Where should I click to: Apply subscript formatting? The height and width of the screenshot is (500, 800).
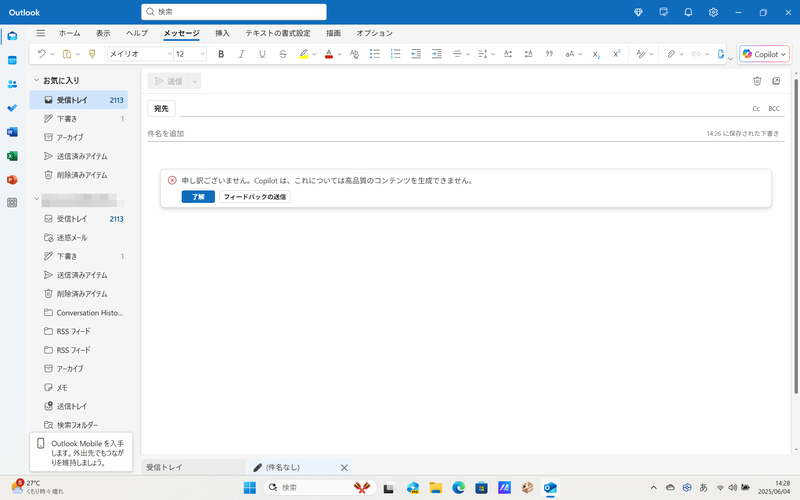(x=596, y=54)
